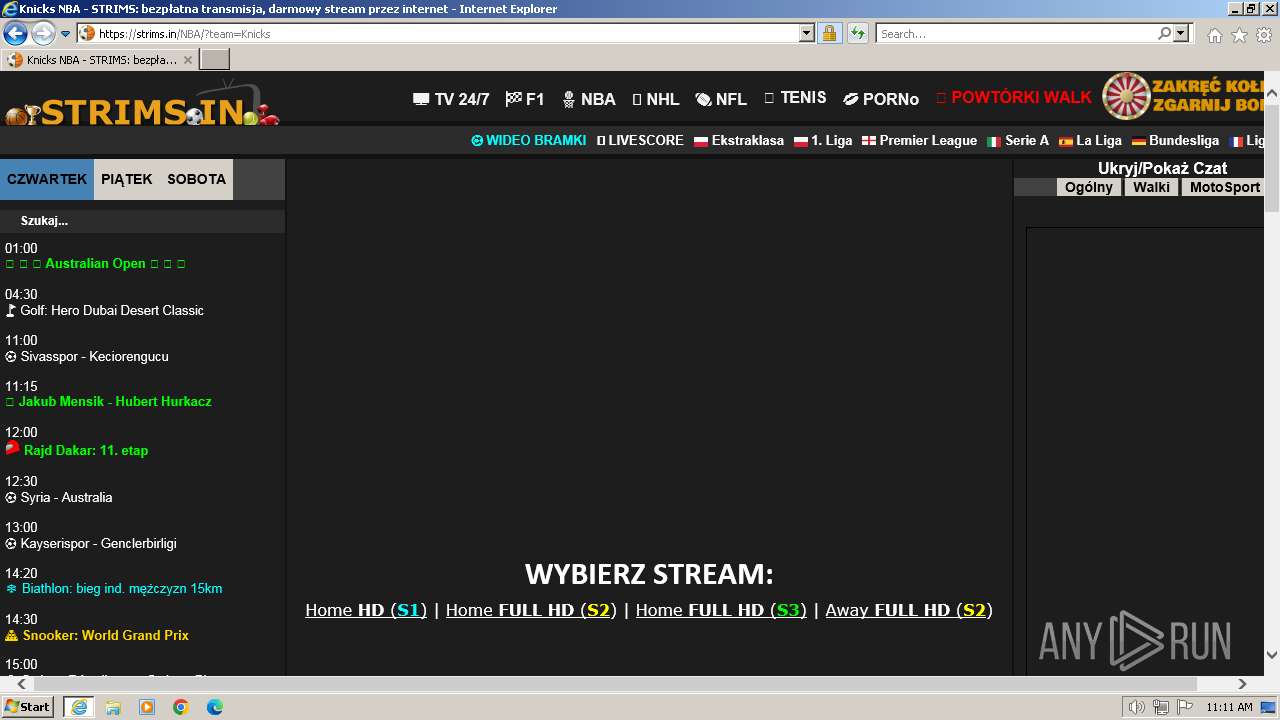Switch to the Ogólny chat tab
1280x720 pixels.
point(1089,187)
